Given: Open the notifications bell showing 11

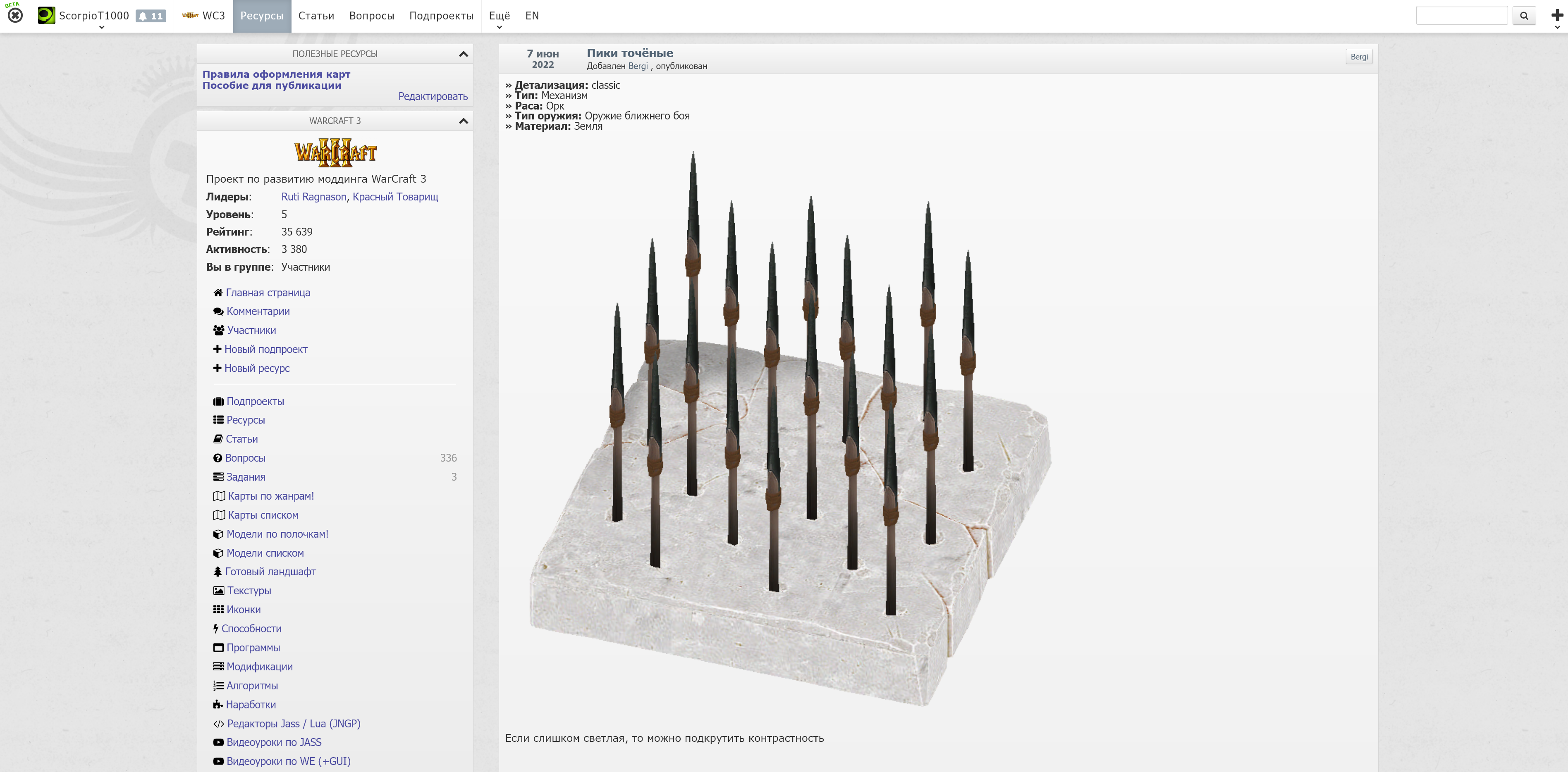Looking at the screenshot, I should (x=151, y=16).
